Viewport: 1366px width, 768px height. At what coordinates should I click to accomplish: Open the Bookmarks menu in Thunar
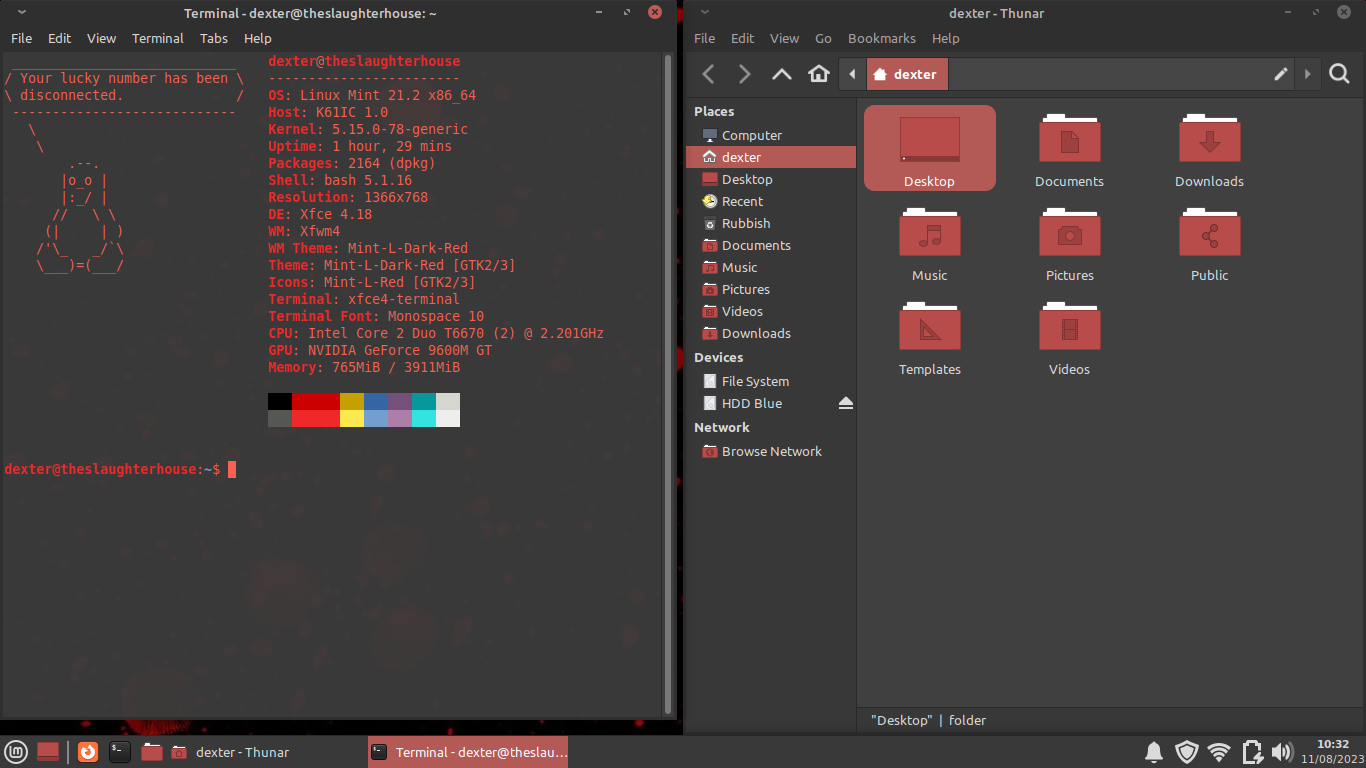tap(881, 38)
